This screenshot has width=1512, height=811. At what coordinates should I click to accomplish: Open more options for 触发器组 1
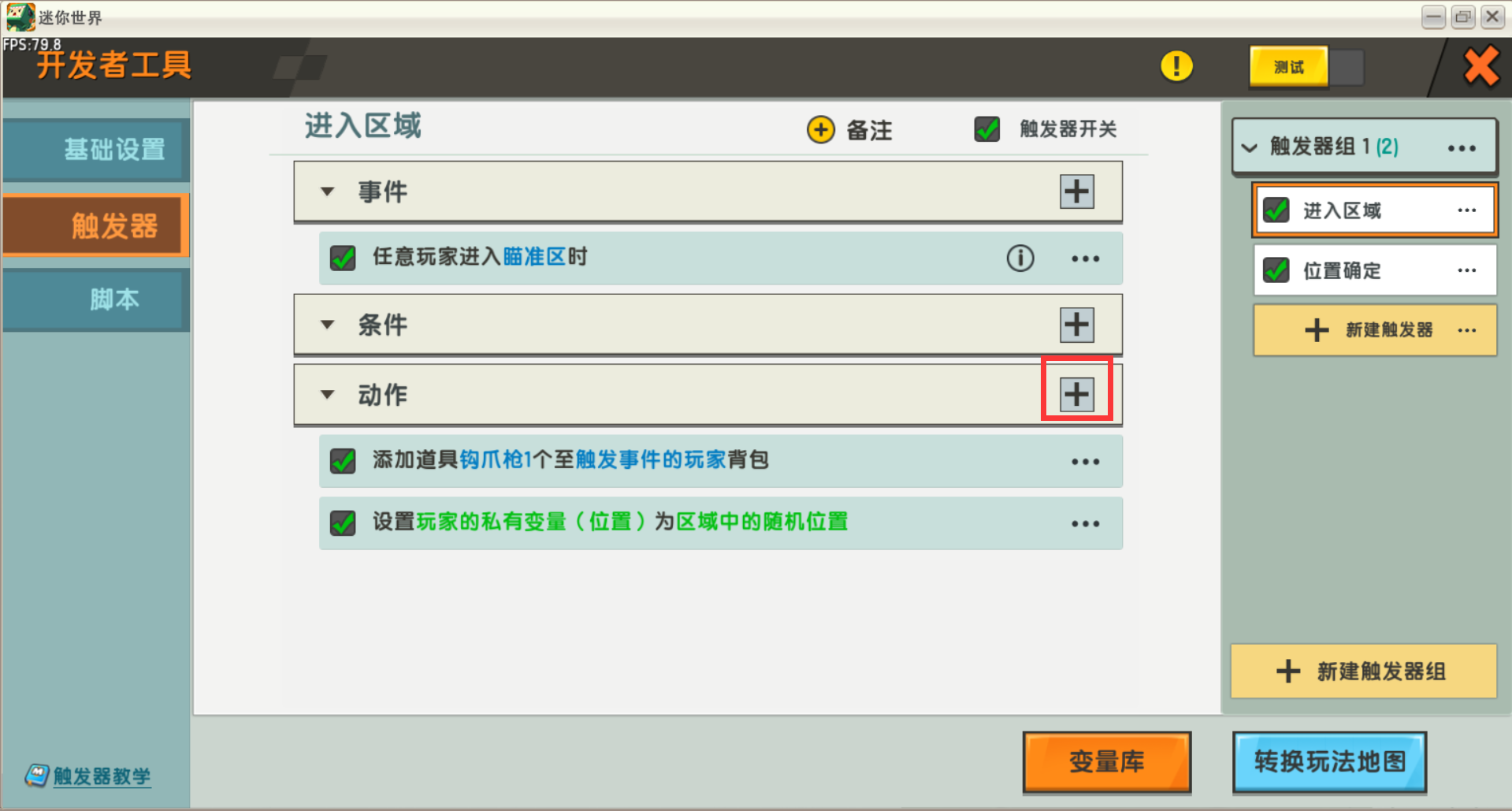pyautogui.click(x=1462, y=147)
